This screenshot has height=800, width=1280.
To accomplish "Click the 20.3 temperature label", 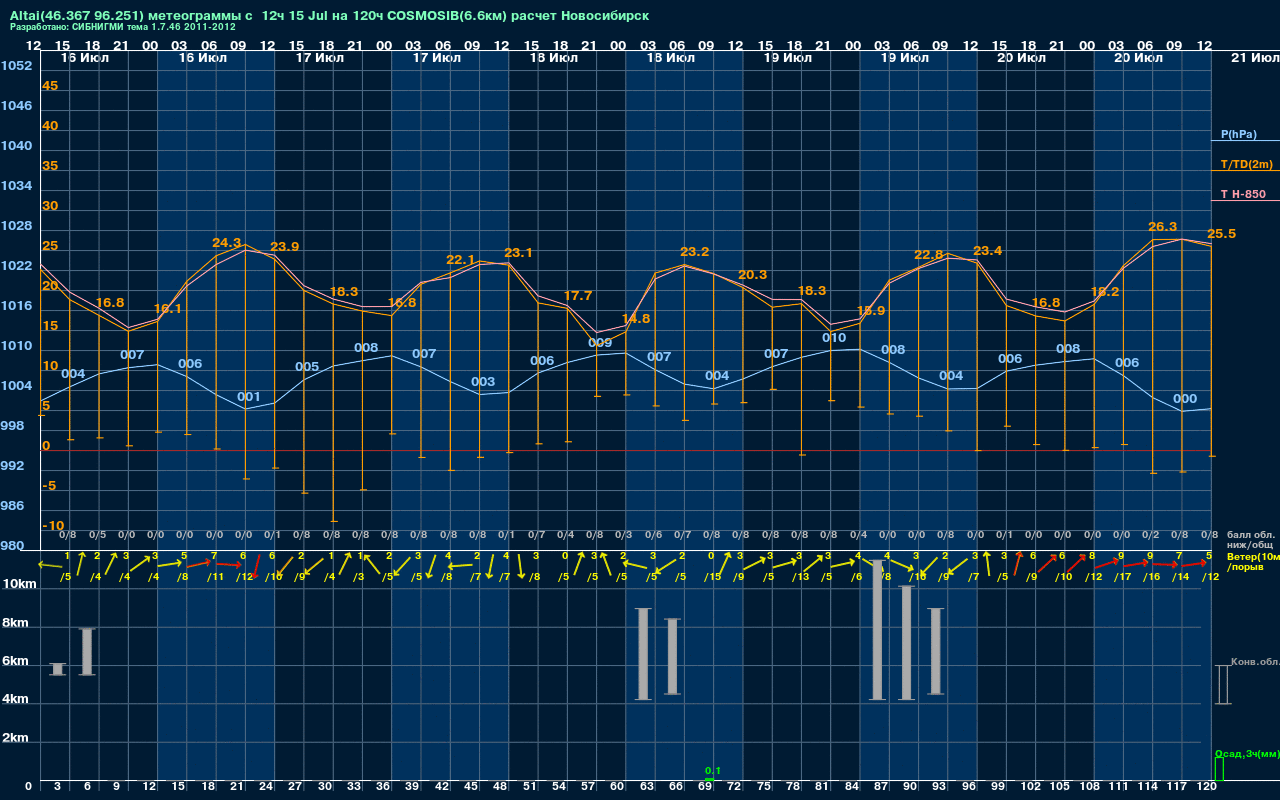I will coord(753,275).
